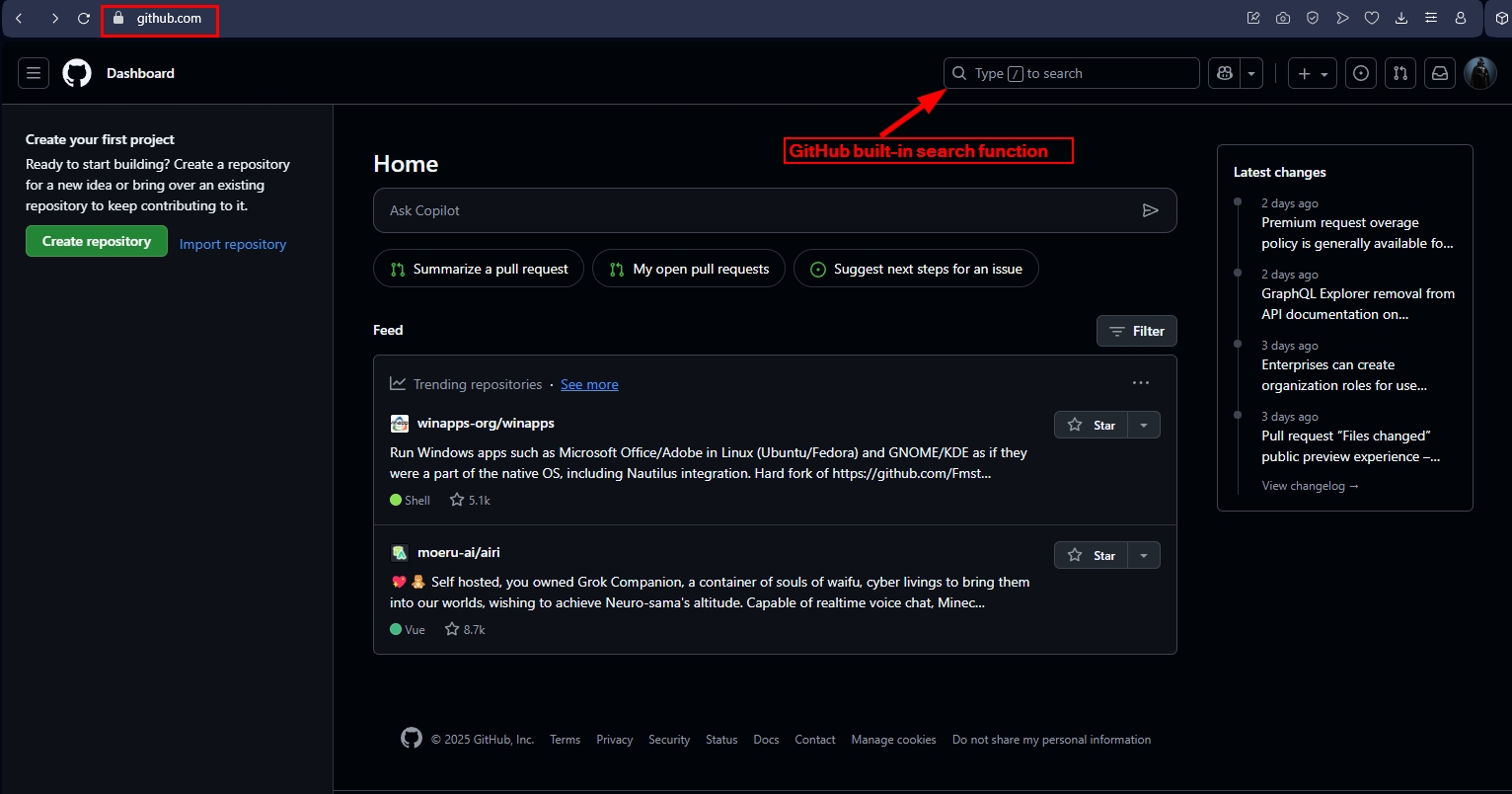Reload the page with browser refresh
1512x794 pixels.
pos(84,18)
